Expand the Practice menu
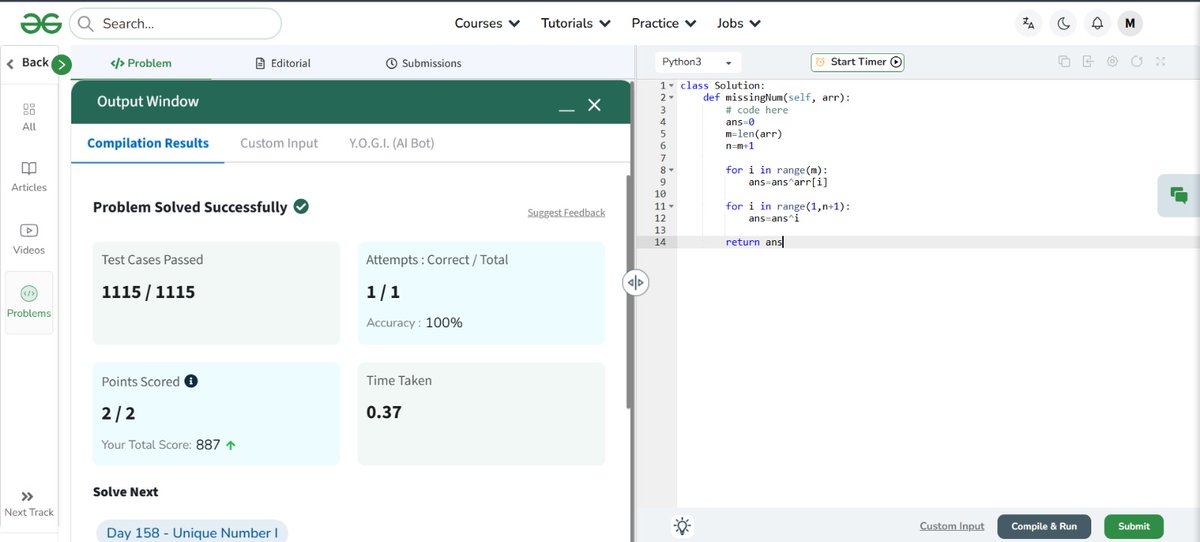 tap(664, 23)
